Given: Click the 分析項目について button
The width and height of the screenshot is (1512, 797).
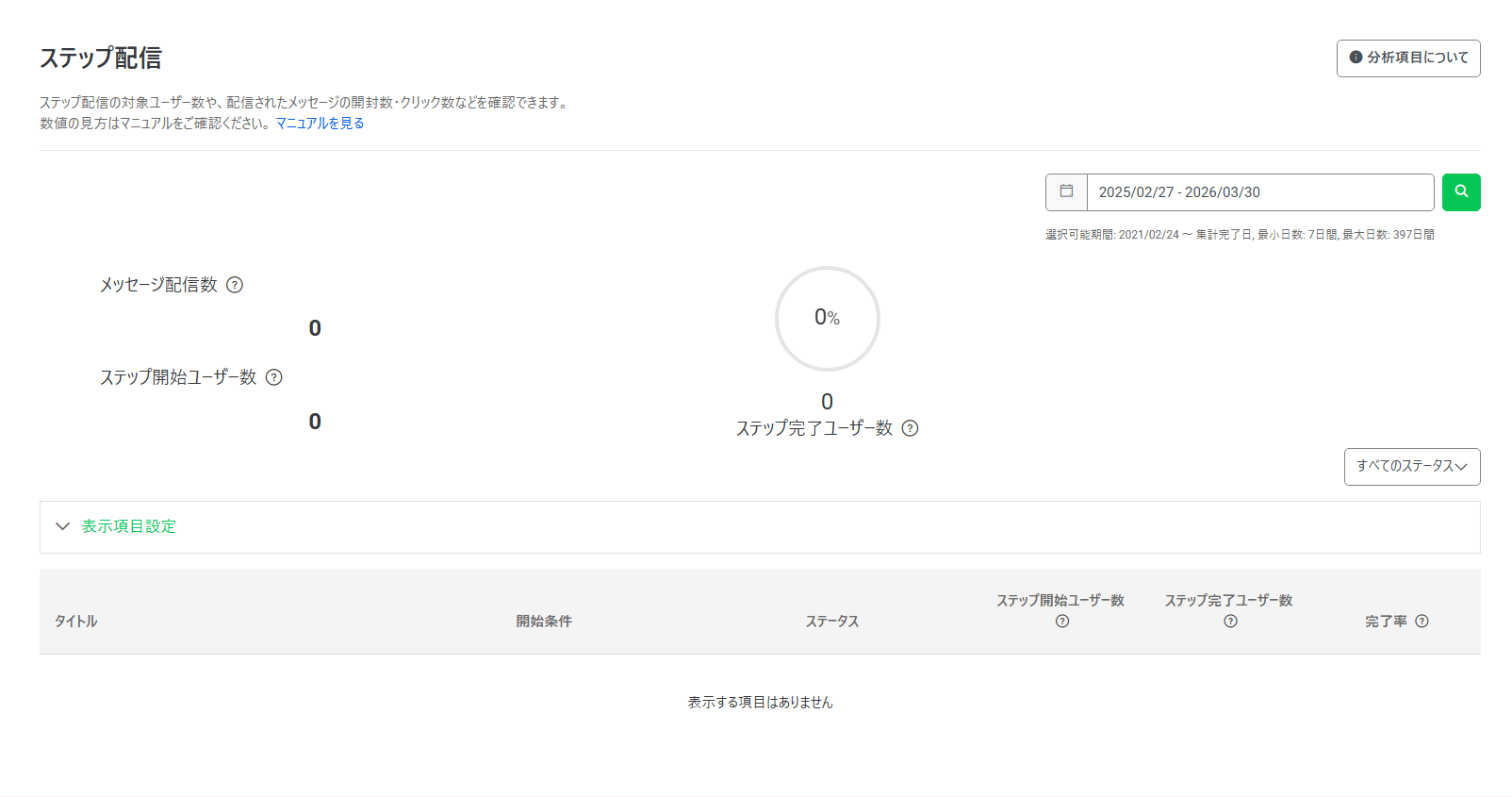Looking at the screenshot, I should click(x=1407, y=58).
